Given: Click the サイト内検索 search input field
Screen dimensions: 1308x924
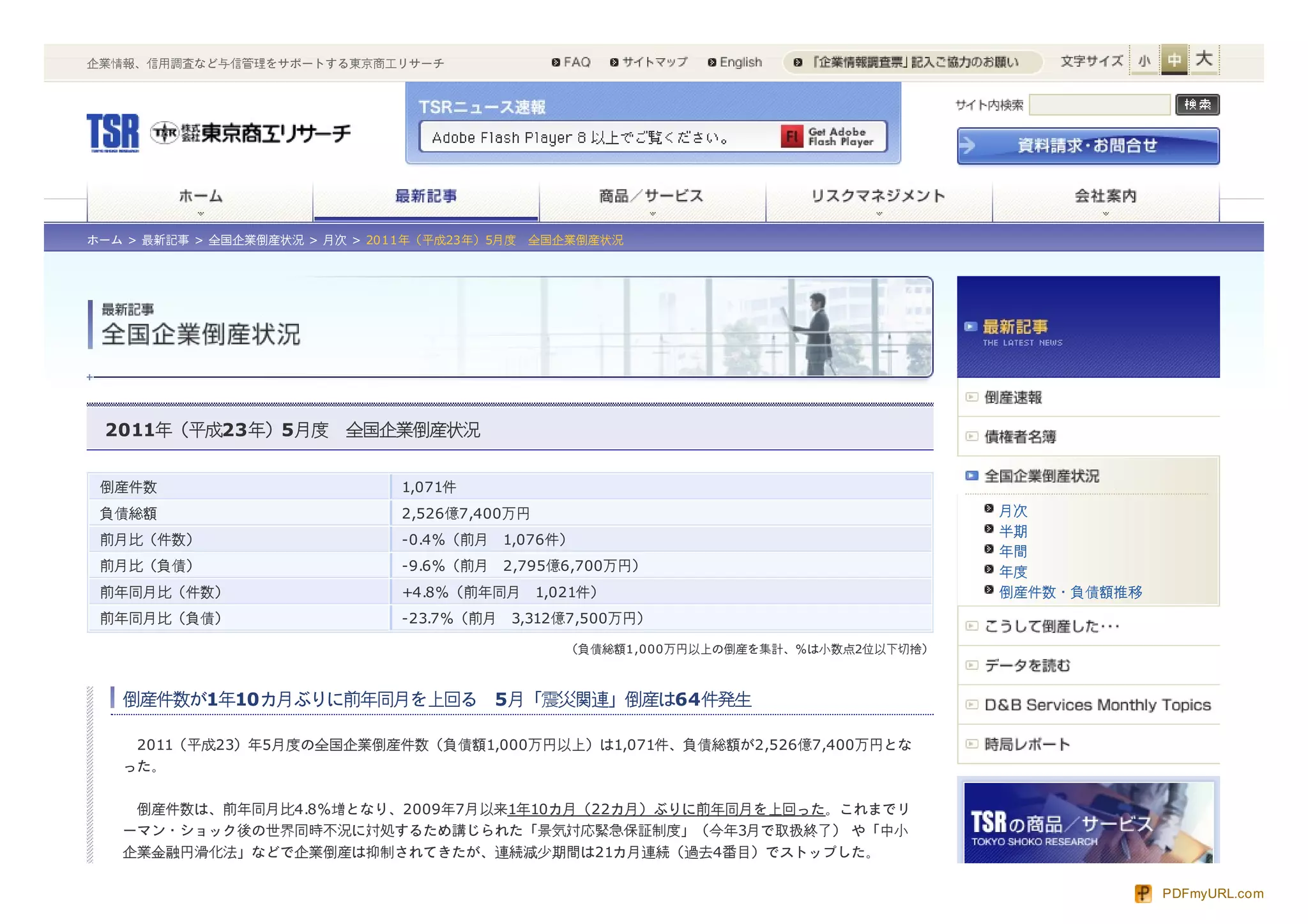Looking at the screenshot, I should [1099, 105].
